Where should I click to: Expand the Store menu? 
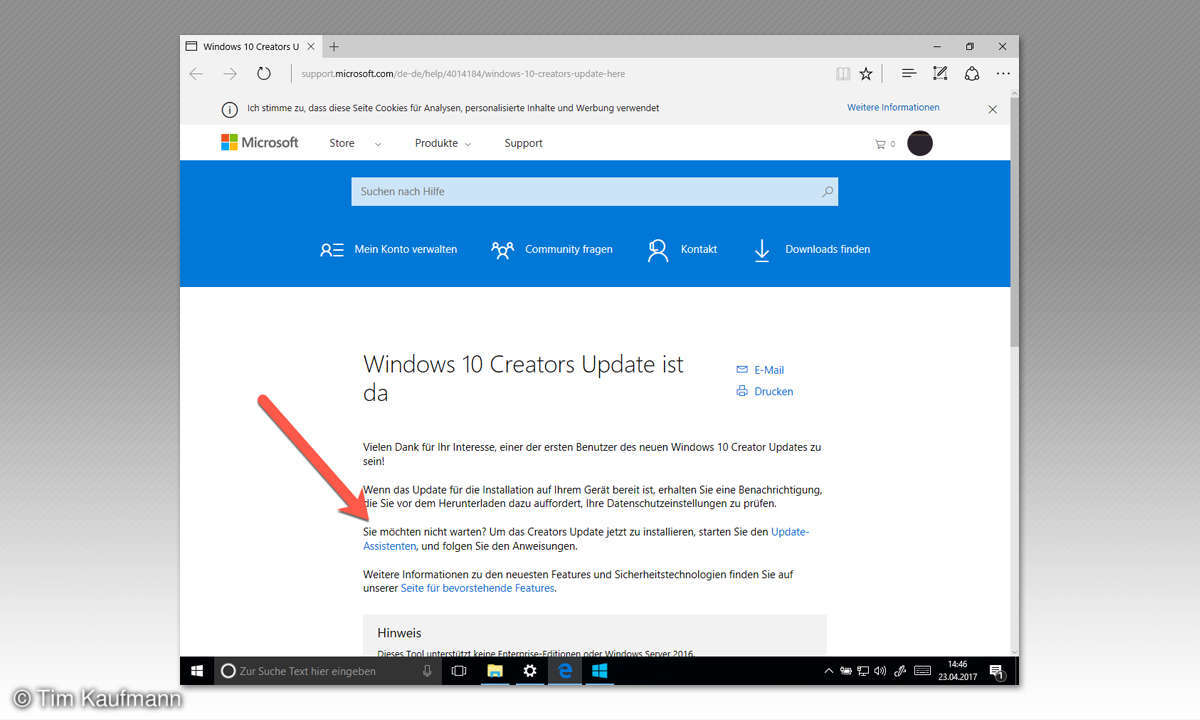(x=355, y=143)
